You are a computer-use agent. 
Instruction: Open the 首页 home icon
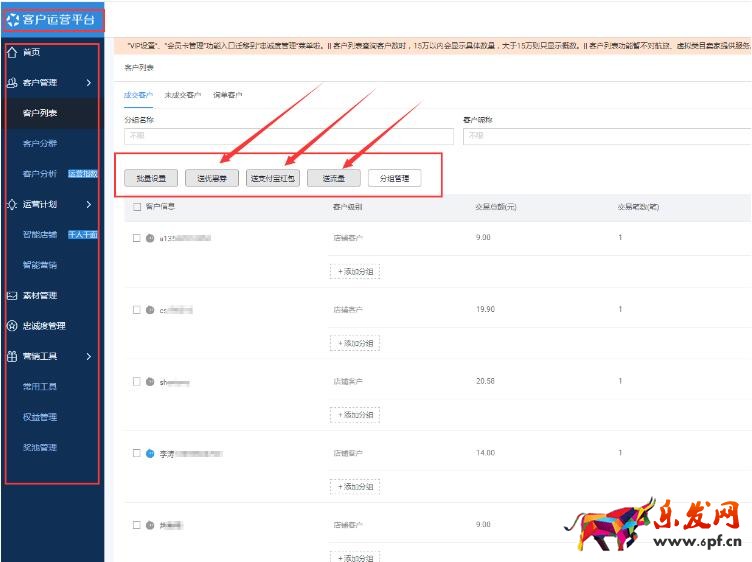coord(12,52)
